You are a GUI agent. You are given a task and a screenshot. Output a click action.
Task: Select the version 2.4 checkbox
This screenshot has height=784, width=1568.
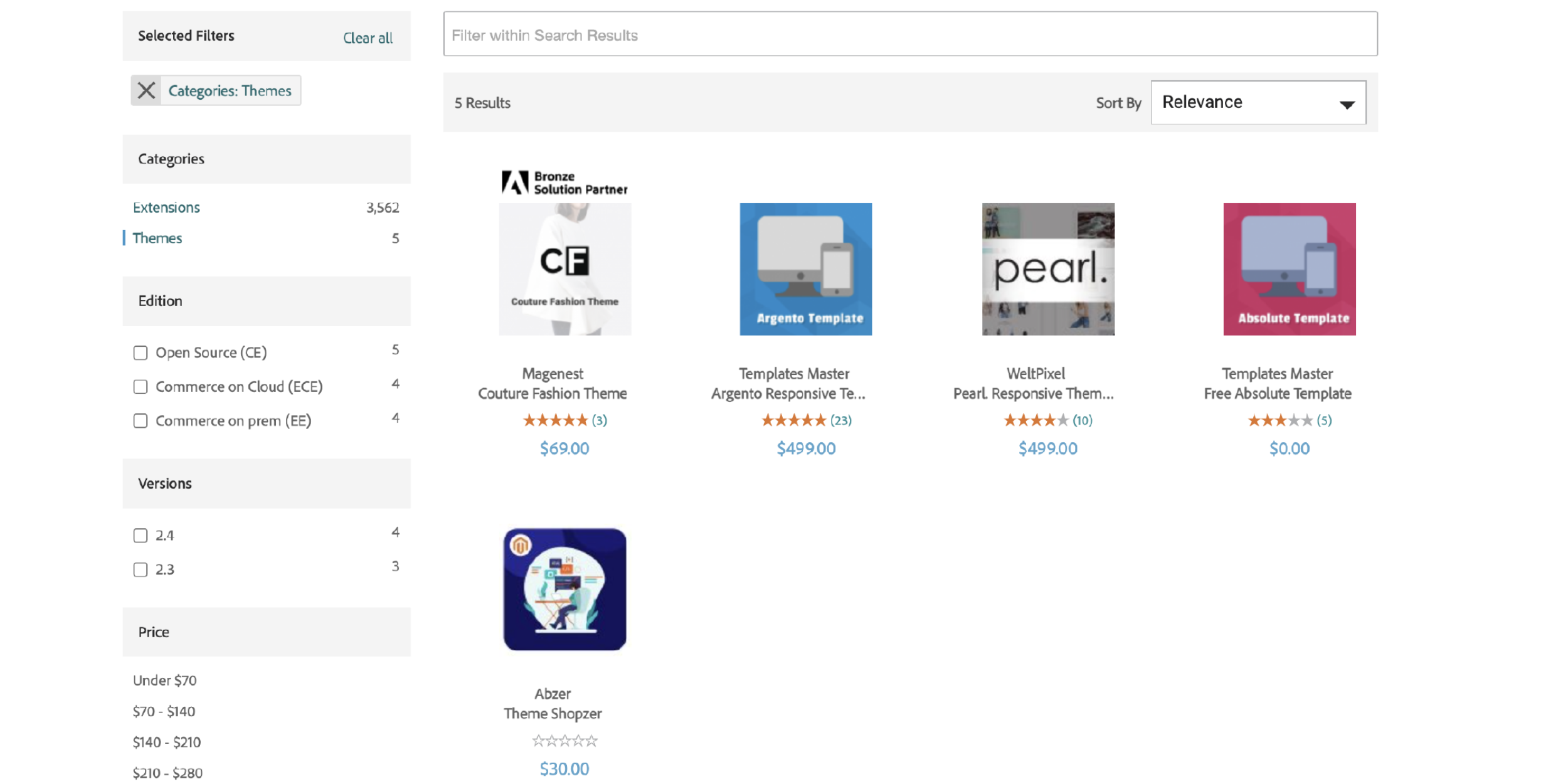tap(140, 535)
